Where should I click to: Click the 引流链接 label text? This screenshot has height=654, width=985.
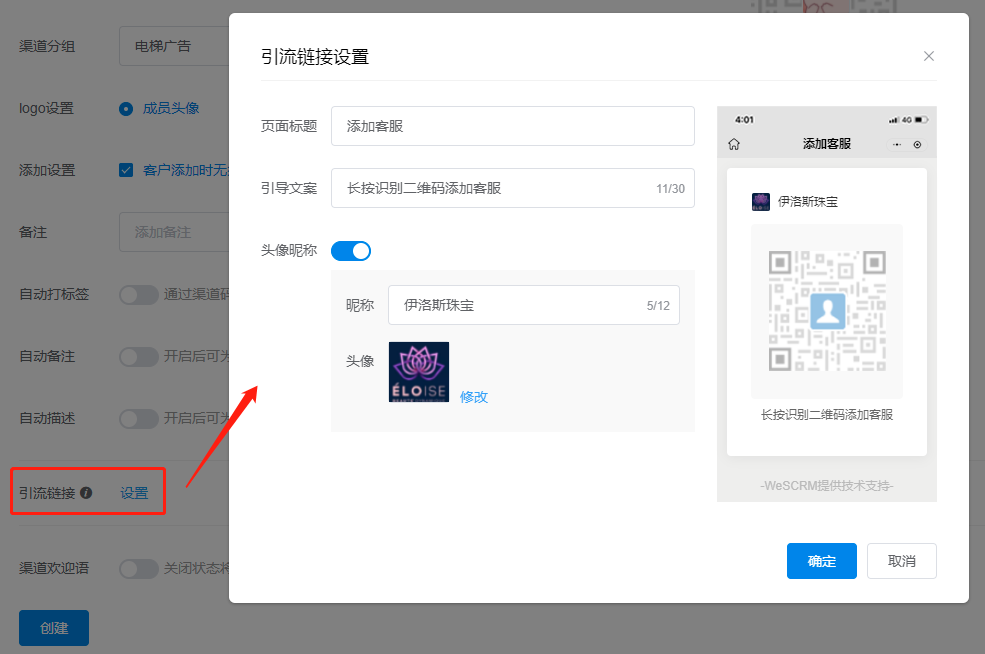tap(47, 493)
